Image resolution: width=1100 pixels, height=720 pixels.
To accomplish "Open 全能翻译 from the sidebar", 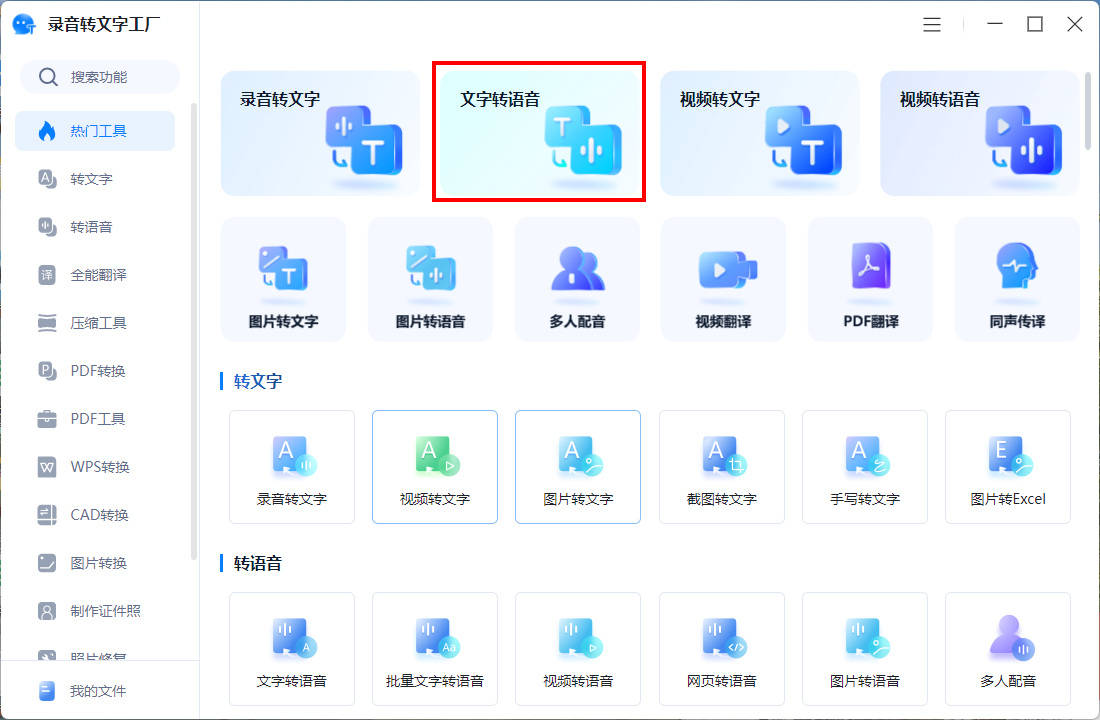I will pyautogui.click(x=94, y=275).
